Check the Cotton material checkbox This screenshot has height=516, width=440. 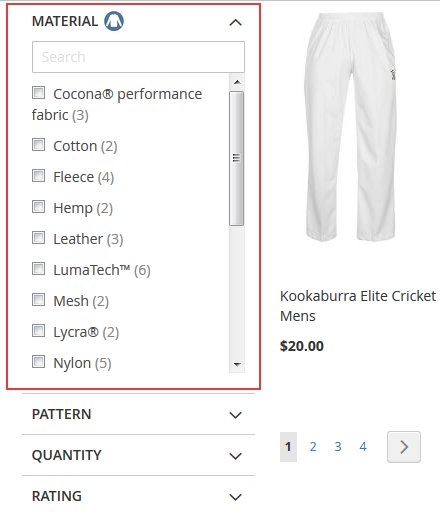tap(38, 145)
